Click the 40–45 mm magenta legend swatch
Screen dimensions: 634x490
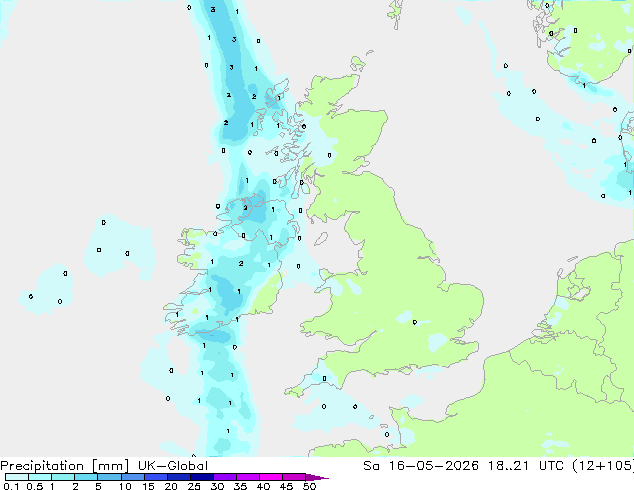[271, 477]
